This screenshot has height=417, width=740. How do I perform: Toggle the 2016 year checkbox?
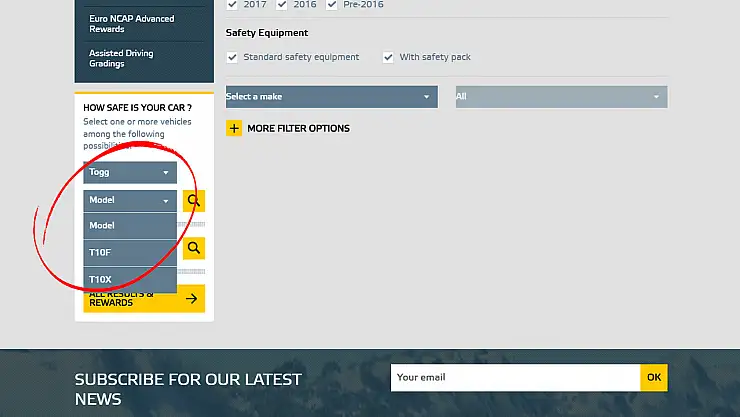click(x=282, y=5)
